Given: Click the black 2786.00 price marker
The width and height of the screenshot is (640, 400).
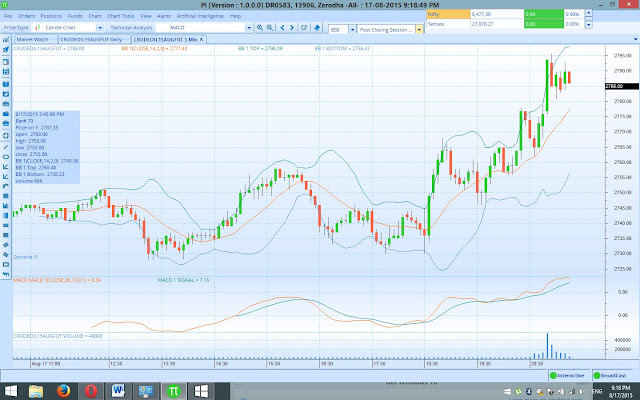Looking at the screenshot, I should tap(622, 86).
